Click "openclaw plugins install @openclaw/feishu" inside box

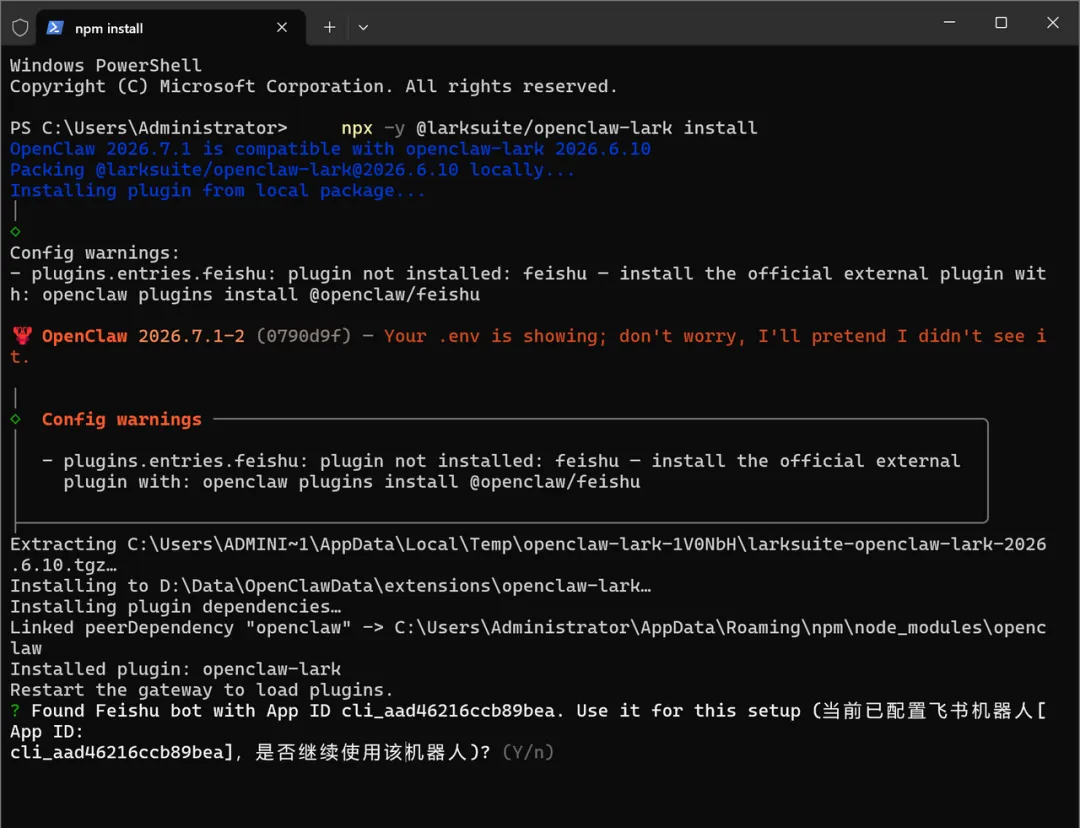[421, 482]
